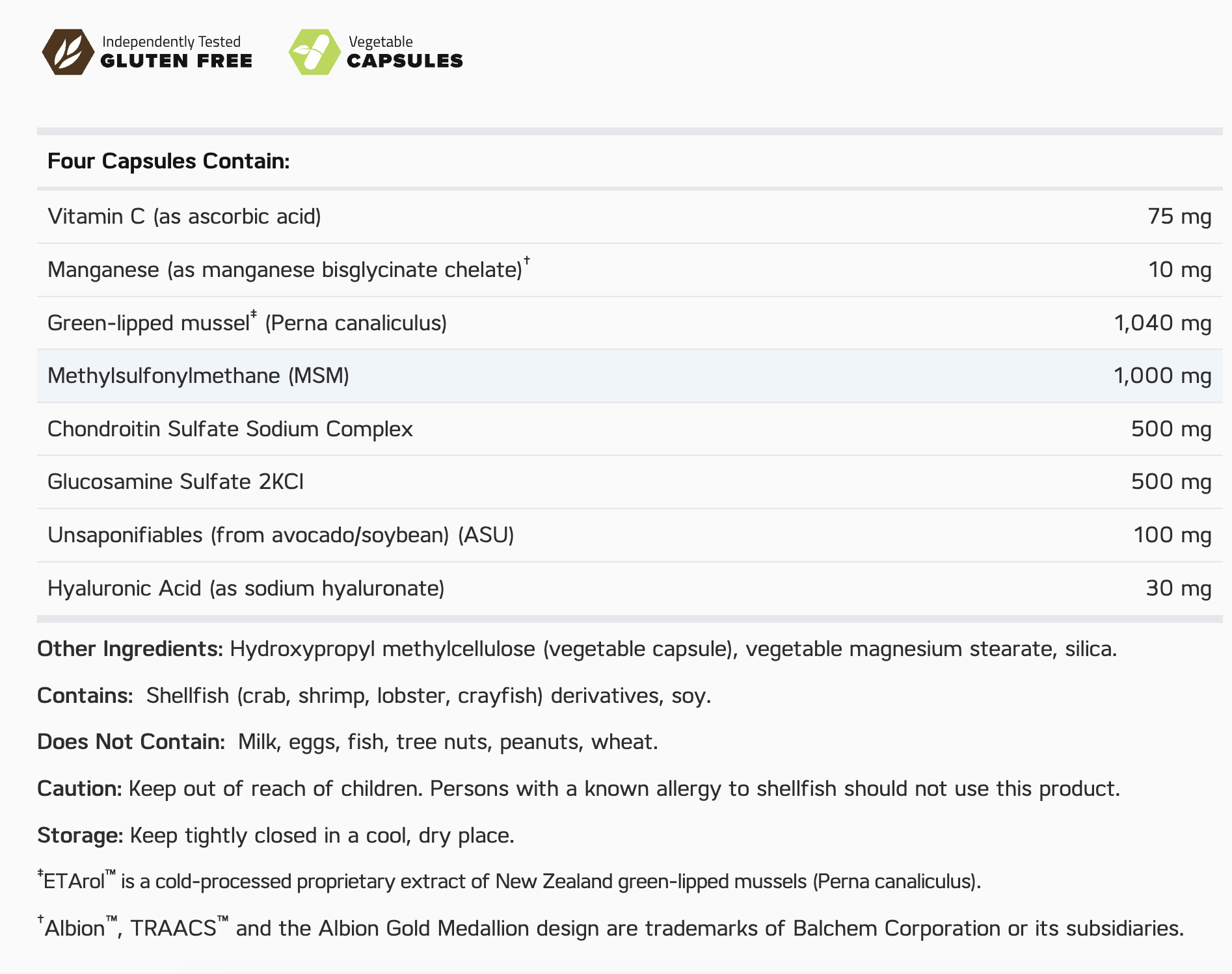Click the "Independently Tested Gluten Free" label
This screenshot has height=974, width=1232.
176,52
